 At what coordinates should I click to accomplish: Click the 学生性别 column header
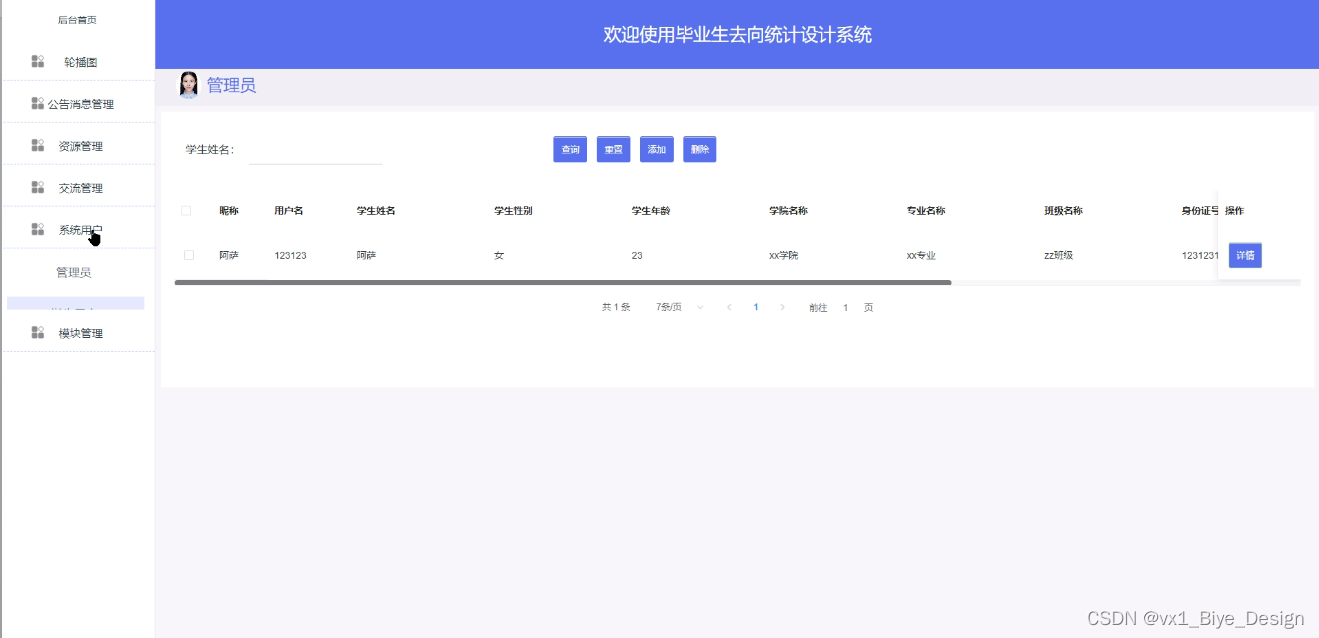point(513,211)
